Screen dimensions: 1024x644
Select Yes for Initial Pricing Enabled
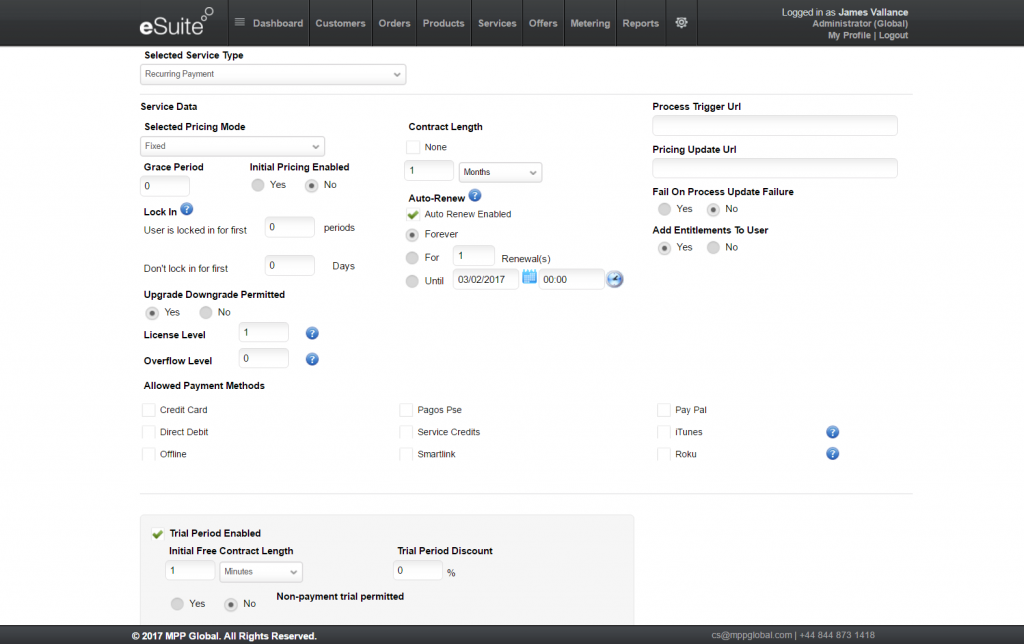258,185
